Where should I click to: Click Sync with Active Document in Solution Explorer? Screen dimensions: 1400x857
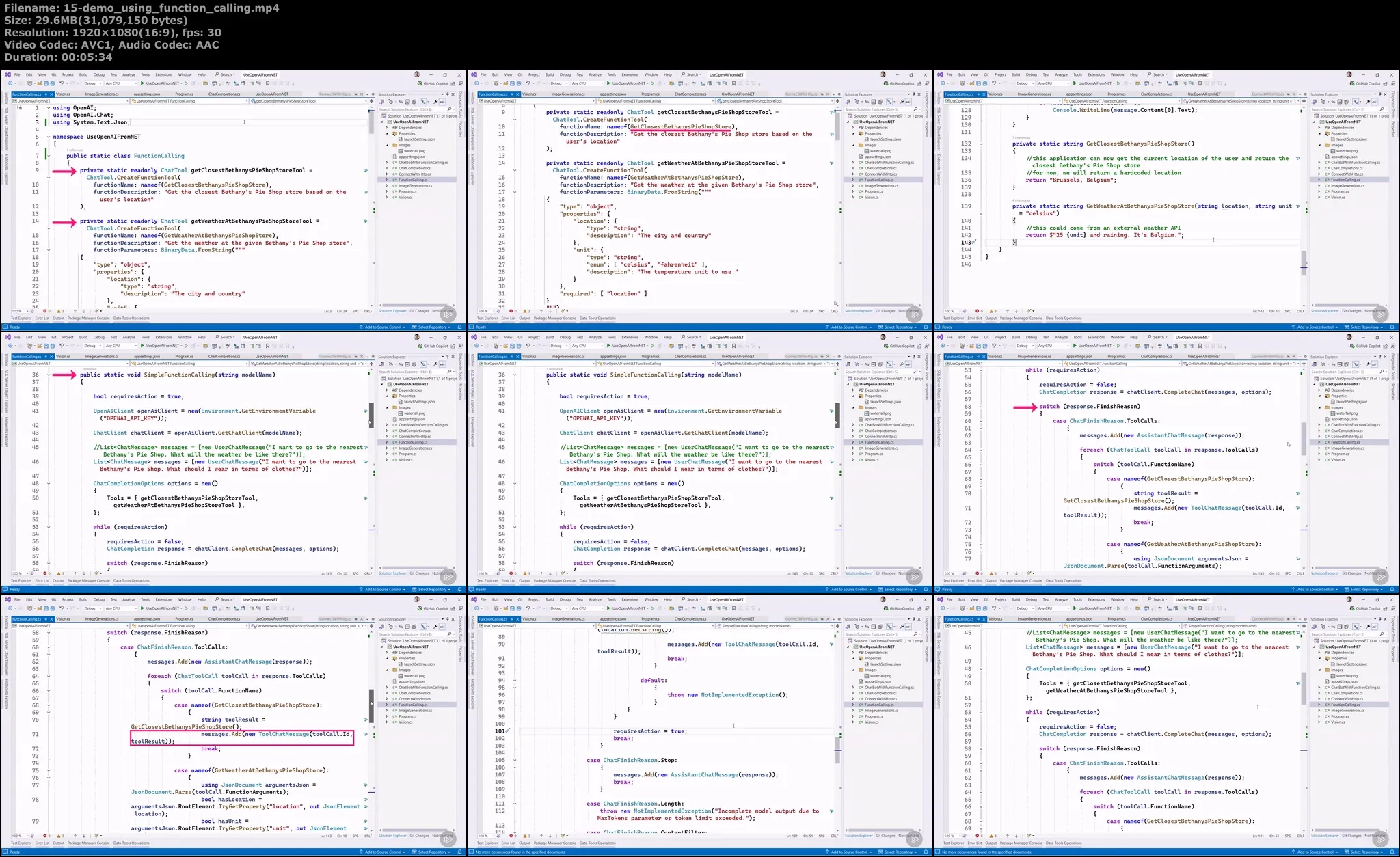point(424,102)
